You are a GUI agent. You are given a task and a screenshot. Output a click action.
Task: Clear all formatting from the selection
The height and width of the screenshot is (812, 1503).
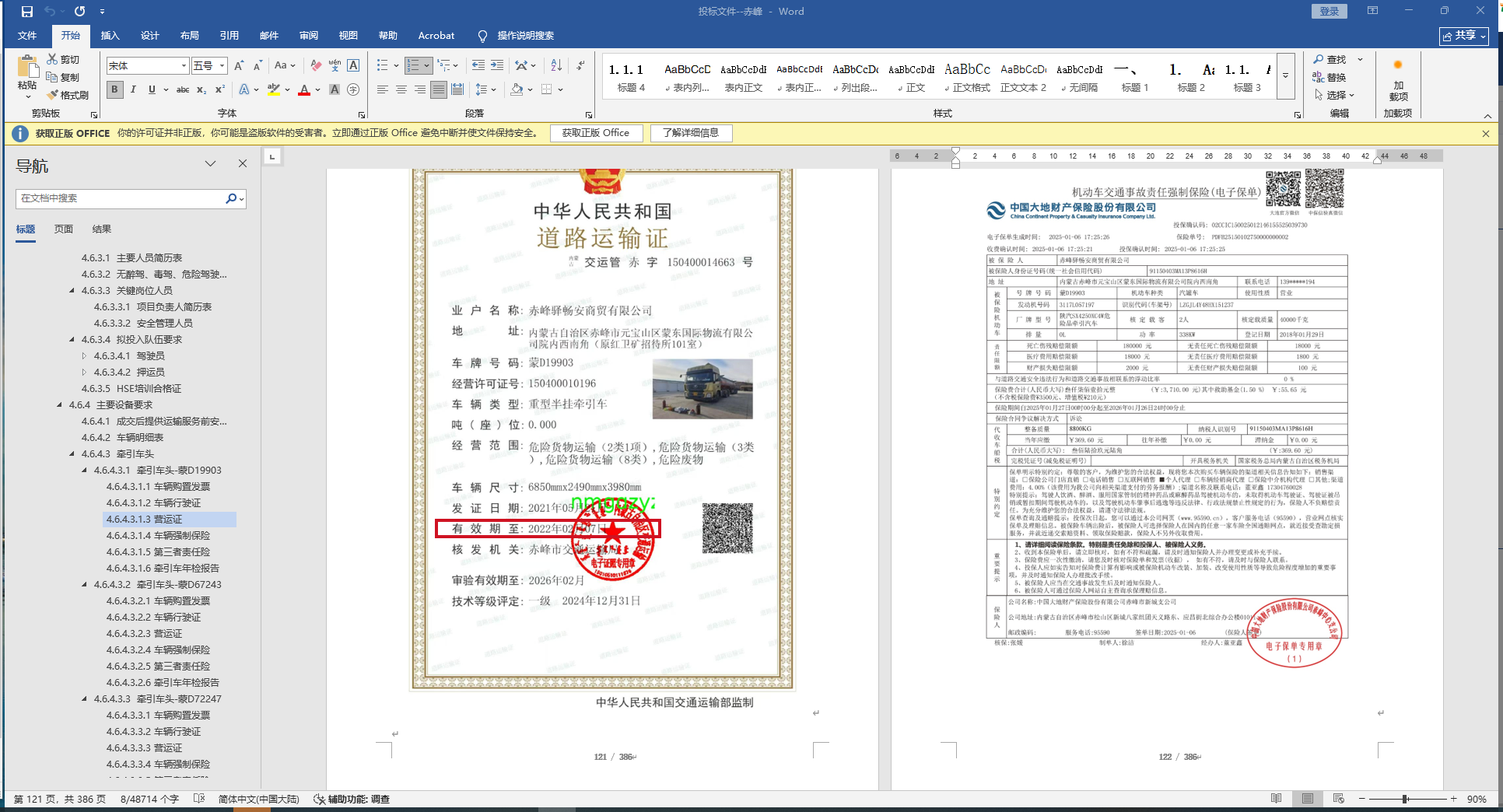click(x=316, y=66)
